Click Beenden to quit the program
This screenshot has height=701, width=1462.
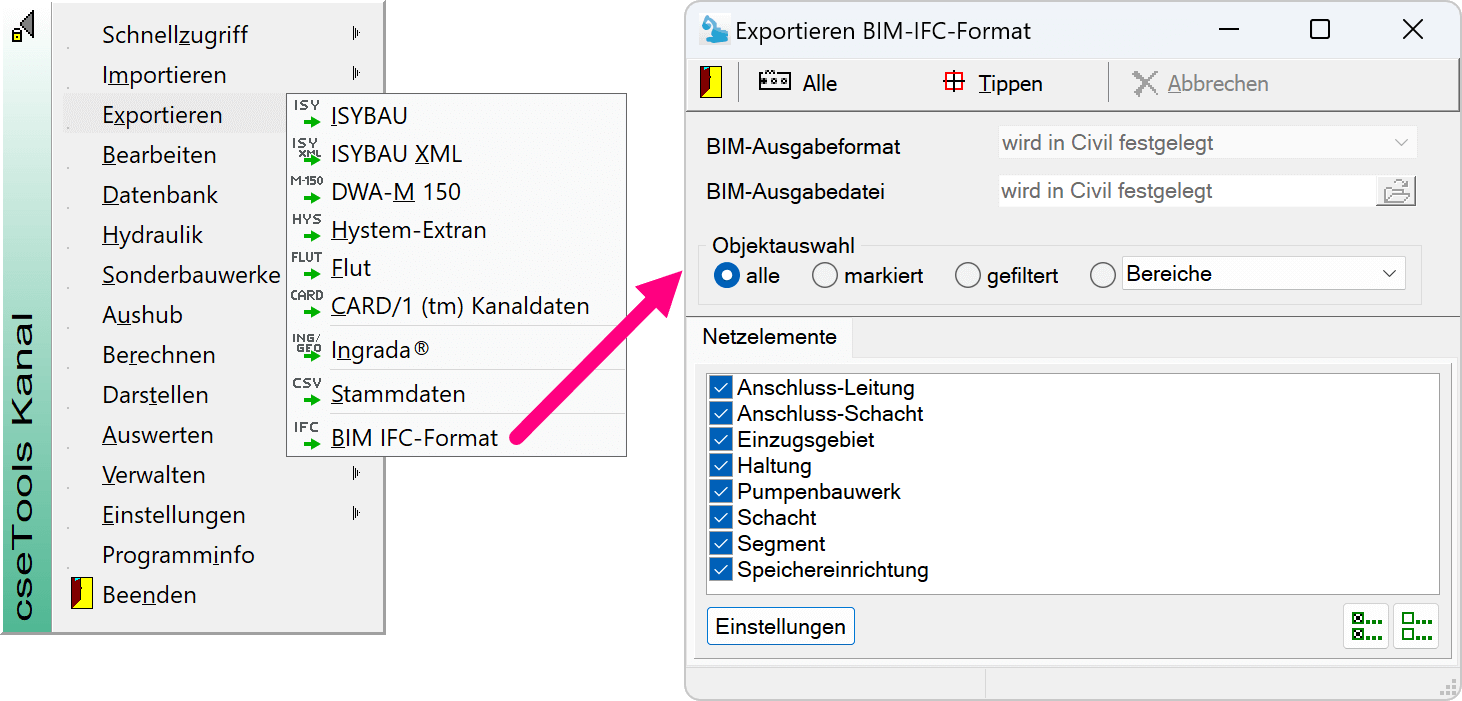(x=149, y=595)
